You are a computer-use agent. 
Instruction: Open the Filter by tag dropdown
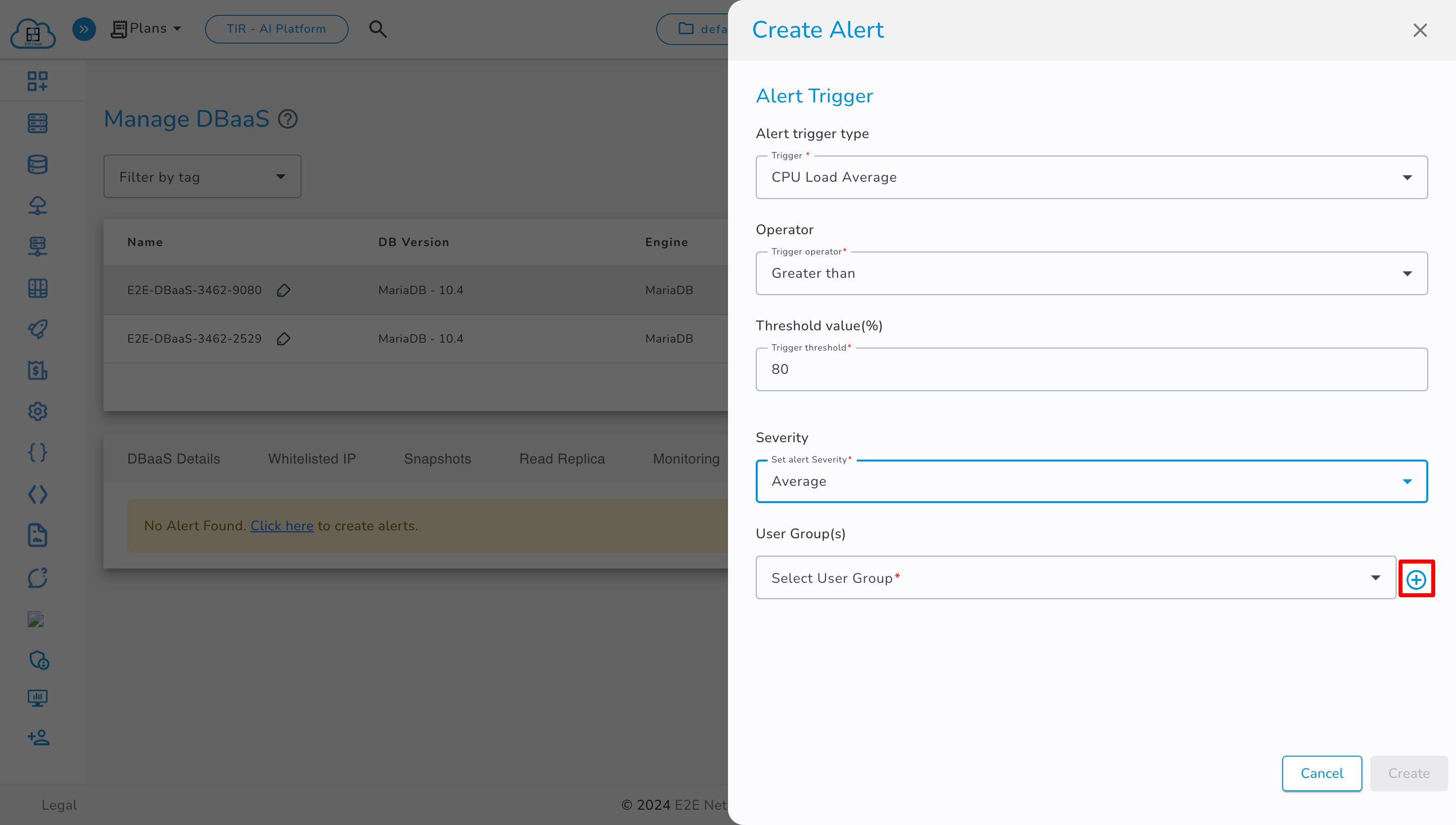coord(202,177)
